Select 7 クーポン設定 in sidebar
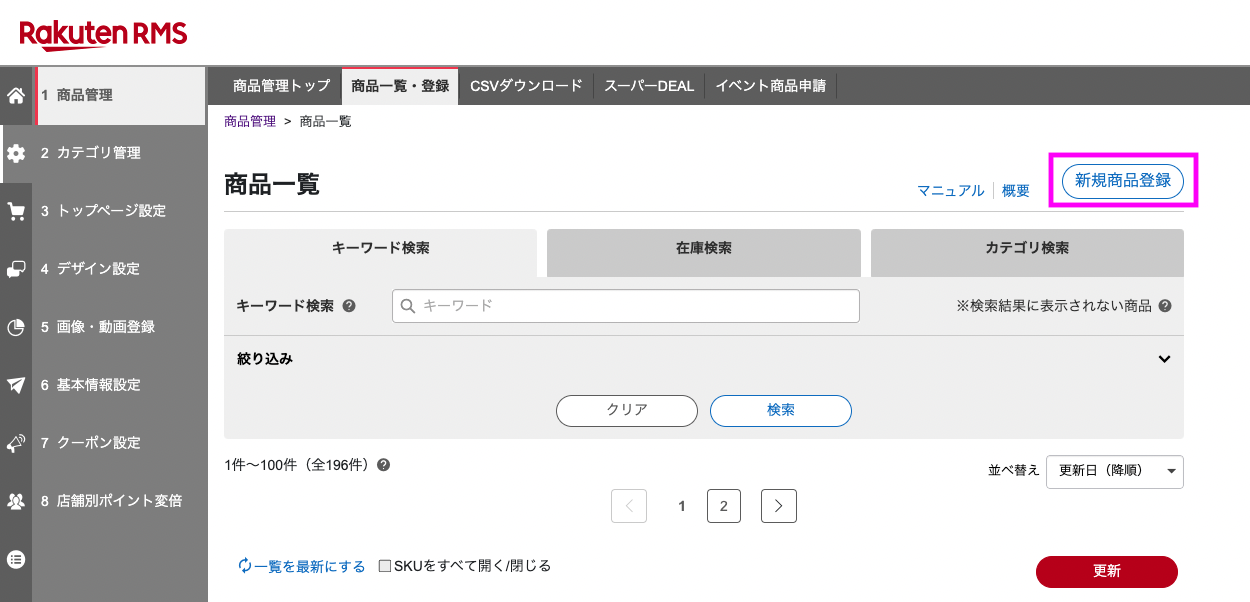This screenshot has width=1250, height=602. coord(120,443)
